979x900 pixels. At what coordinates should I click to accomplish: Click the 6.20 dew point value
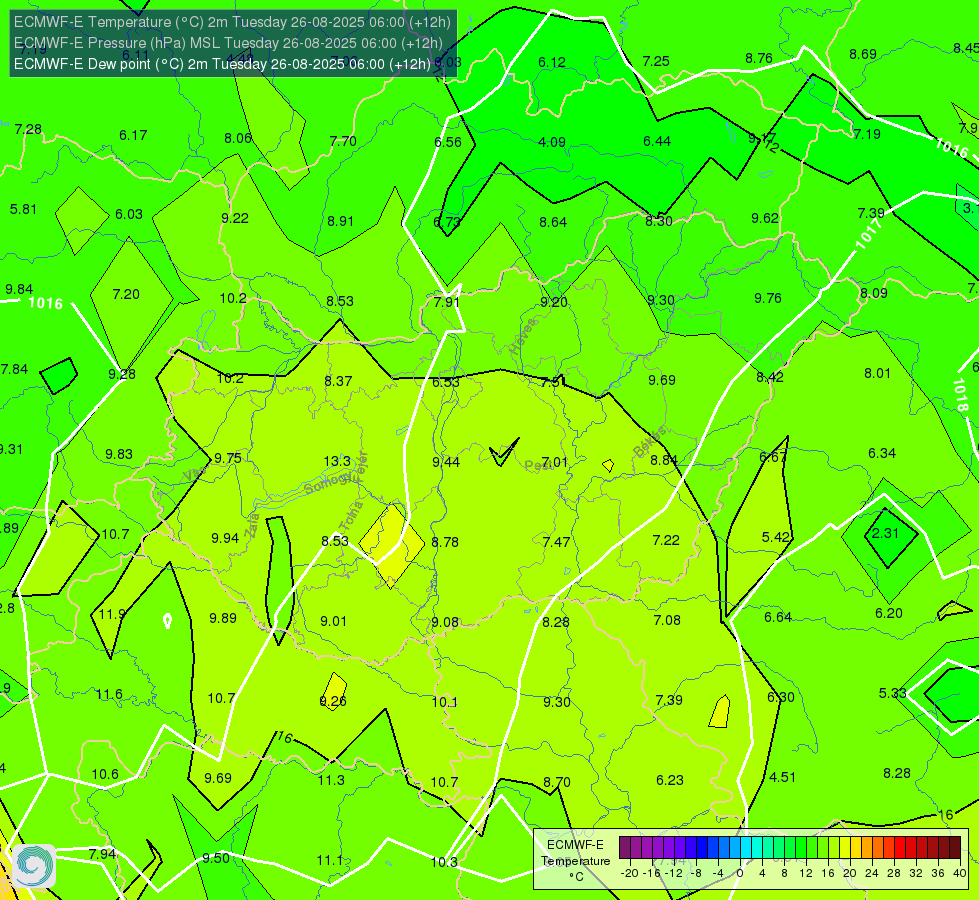888,613
